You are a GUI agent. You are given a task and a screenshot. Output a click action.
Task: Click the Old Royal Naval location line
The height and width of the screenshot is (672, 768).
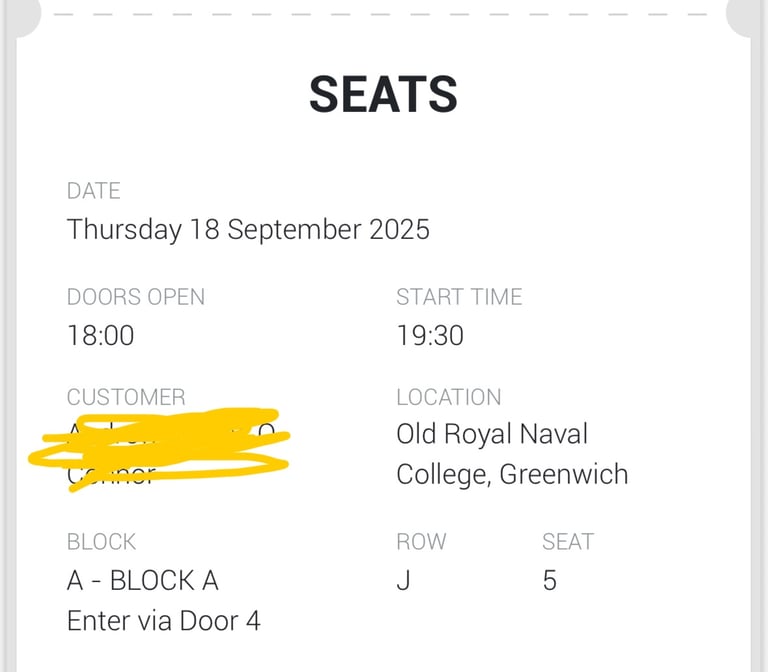click(x=492, y=434)
